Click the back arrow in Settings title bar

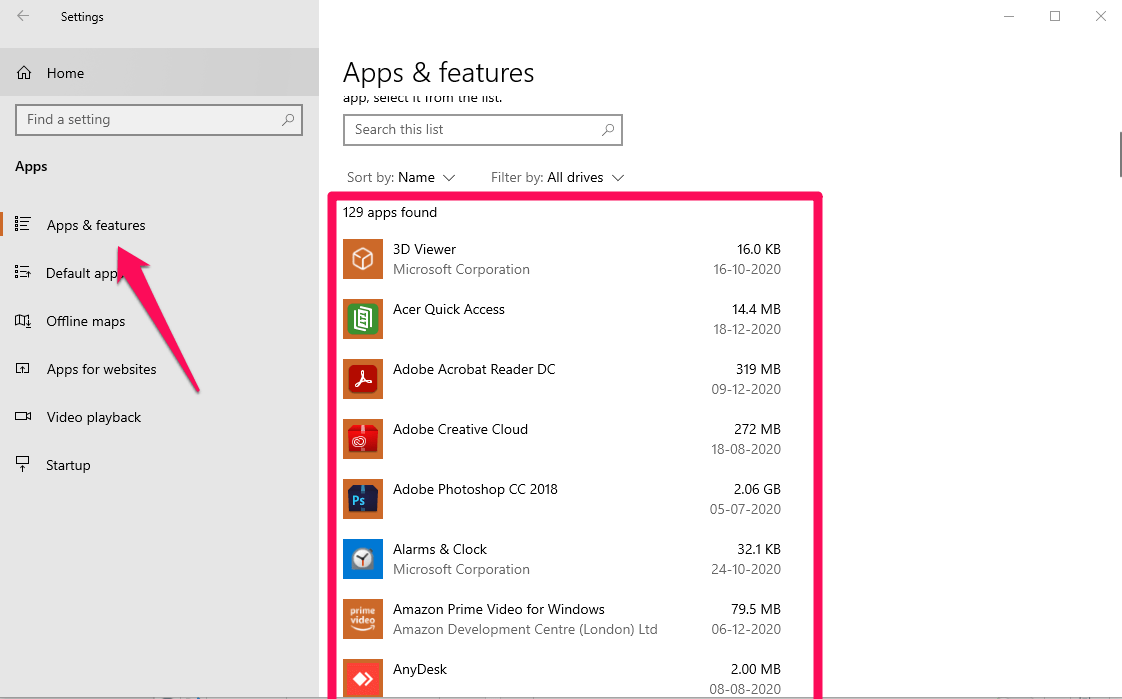(23, 16)
